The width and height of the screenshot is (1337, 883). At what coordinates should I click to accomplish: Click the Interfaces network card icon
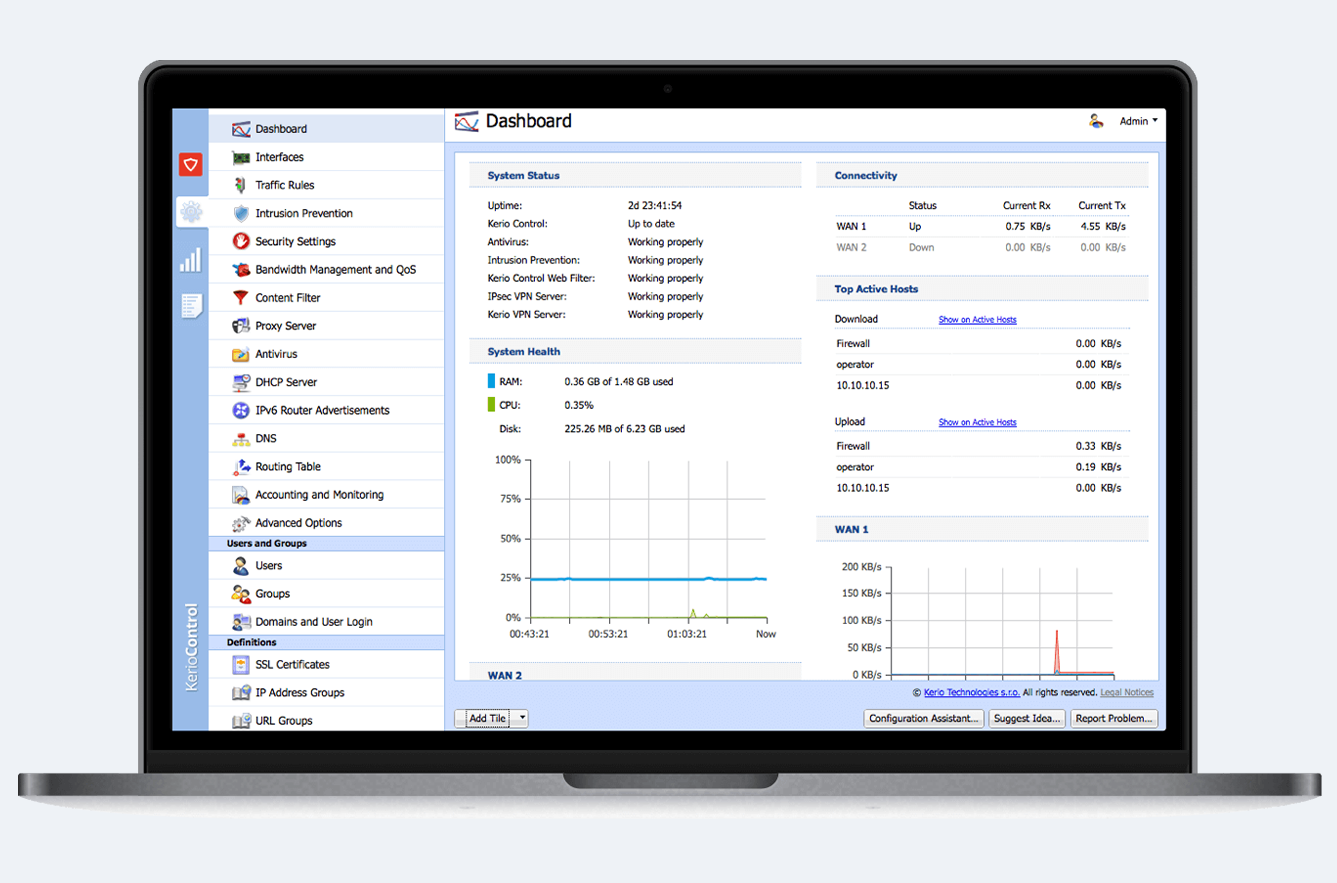pos(241,157)
